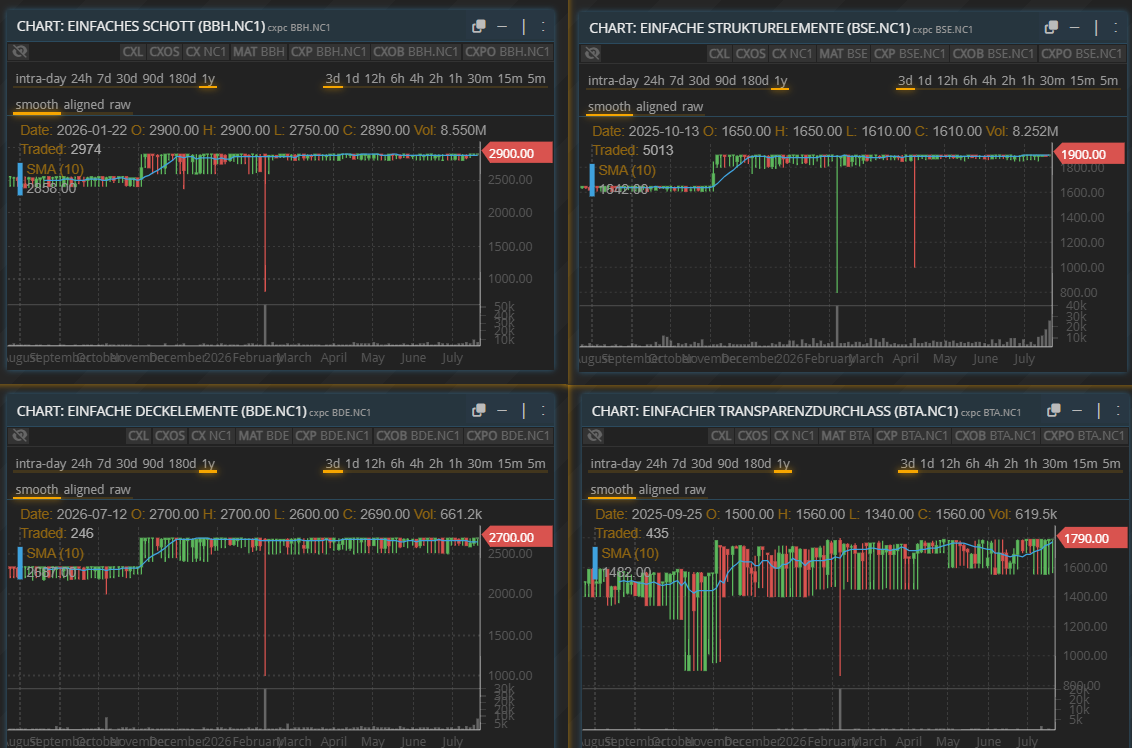Image resolution: width=1132 pixels, height=748 pixels.
Task: Click 'Date: 2025-09-25' in BTA.NC1 chart
Action: click(648, 514)
